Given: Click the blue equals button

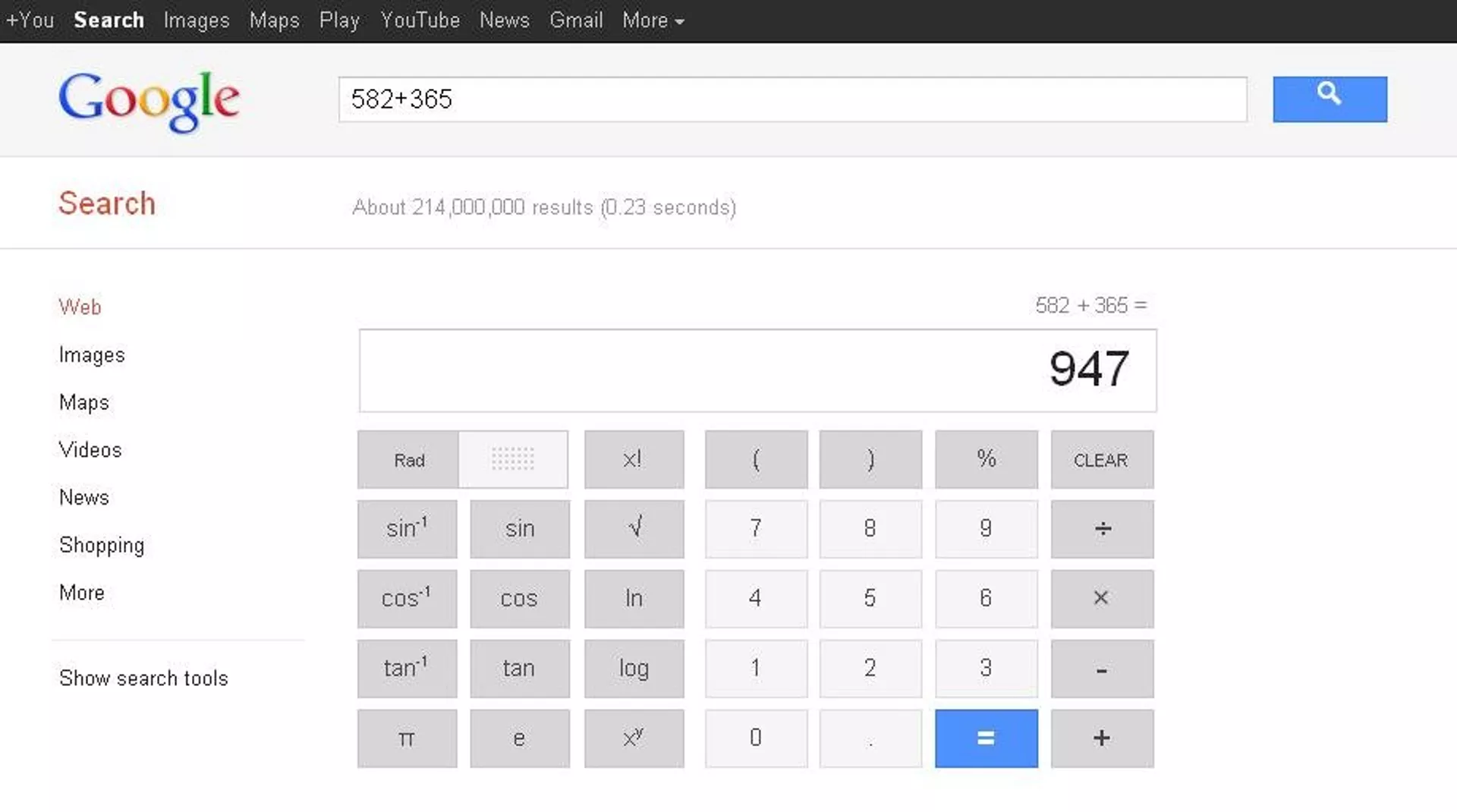Looking at the screenshot, I should tap(986, 738).
